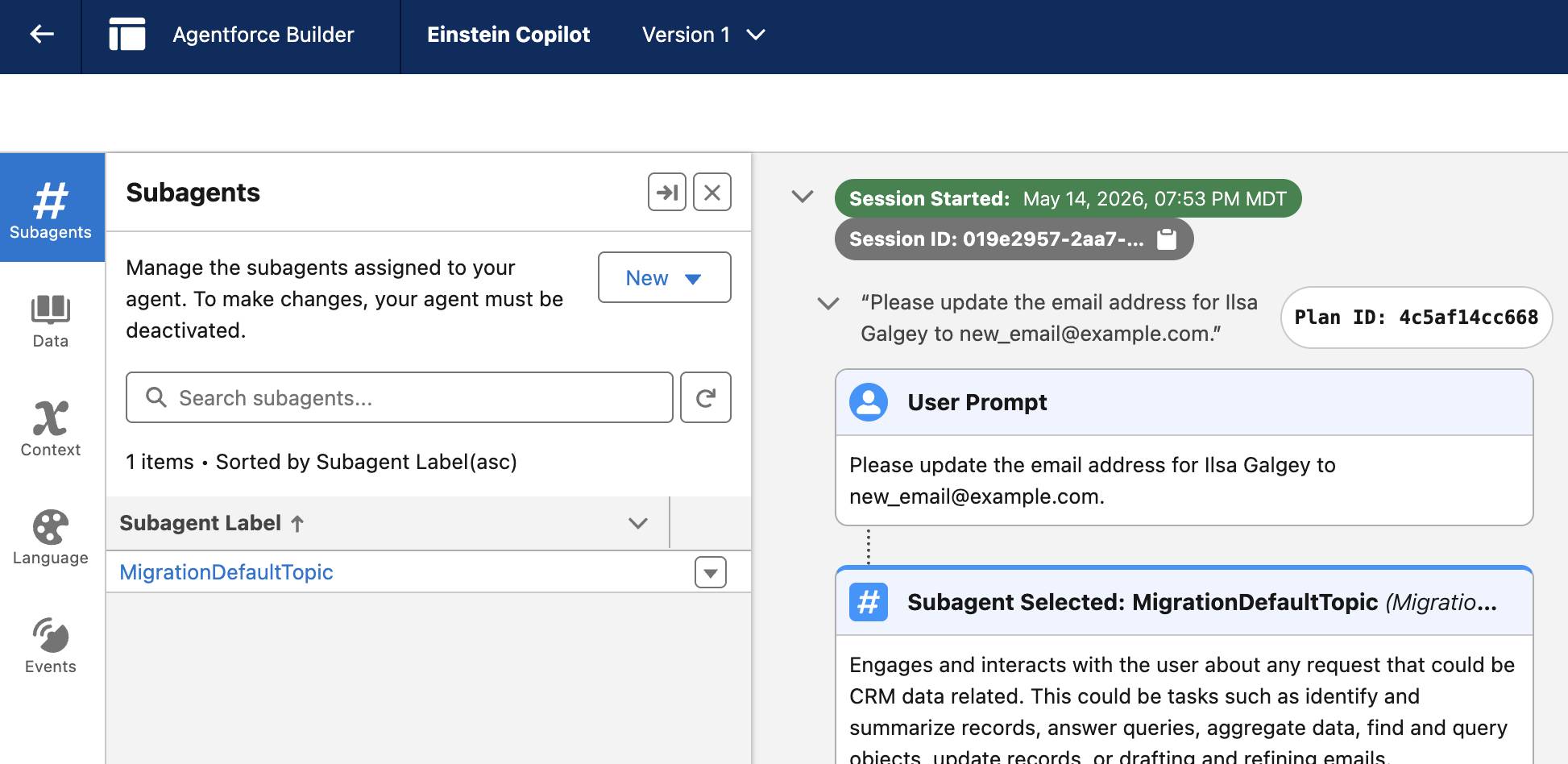Click the User Prompt avatar icon
The height and width of the screenshot is (764, 1568).
click(869, 402)
